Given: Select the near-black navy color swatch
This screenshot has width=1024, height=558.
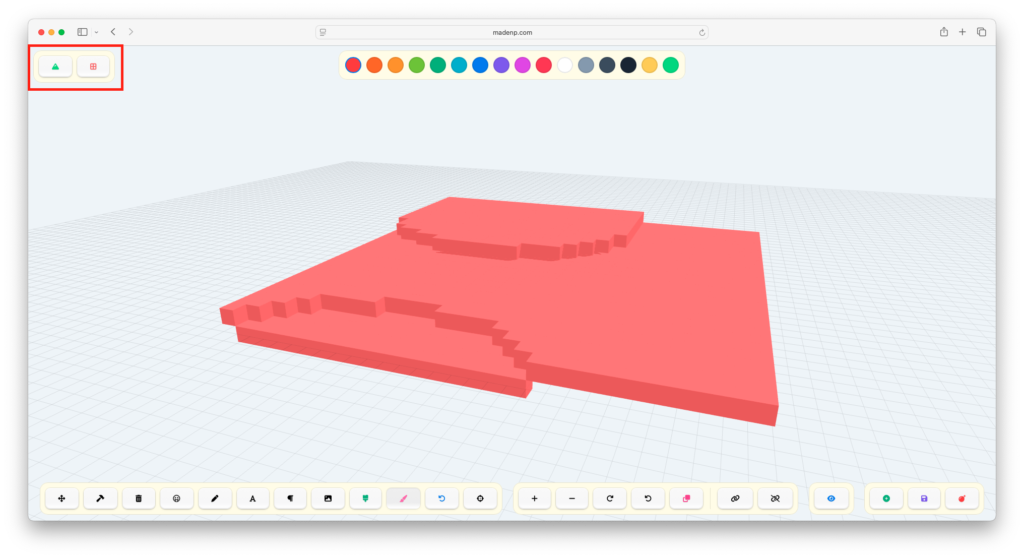Looking at the screenshot, I should pyautogui.click(x=628, y=65).
